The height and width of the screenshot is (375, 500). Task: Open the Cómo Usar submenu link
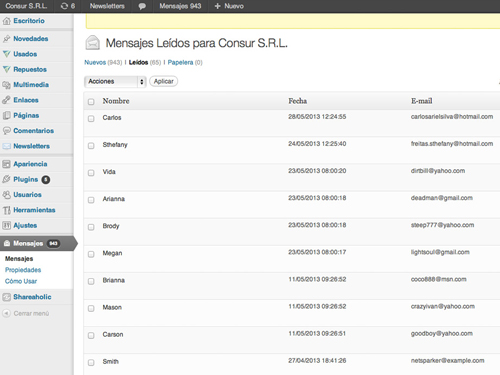(21, 281)
